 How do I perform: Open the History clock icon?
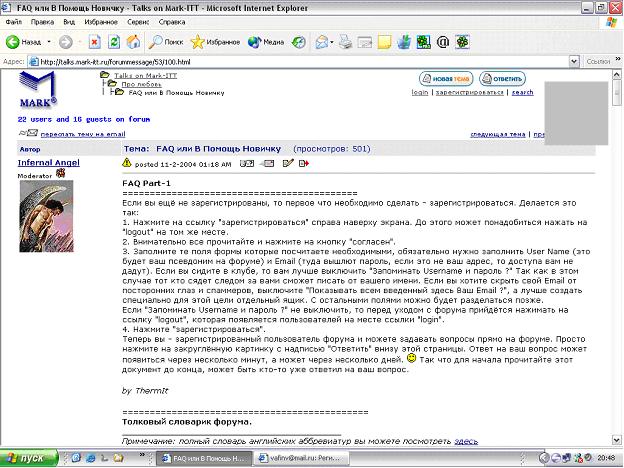(298, 42)
